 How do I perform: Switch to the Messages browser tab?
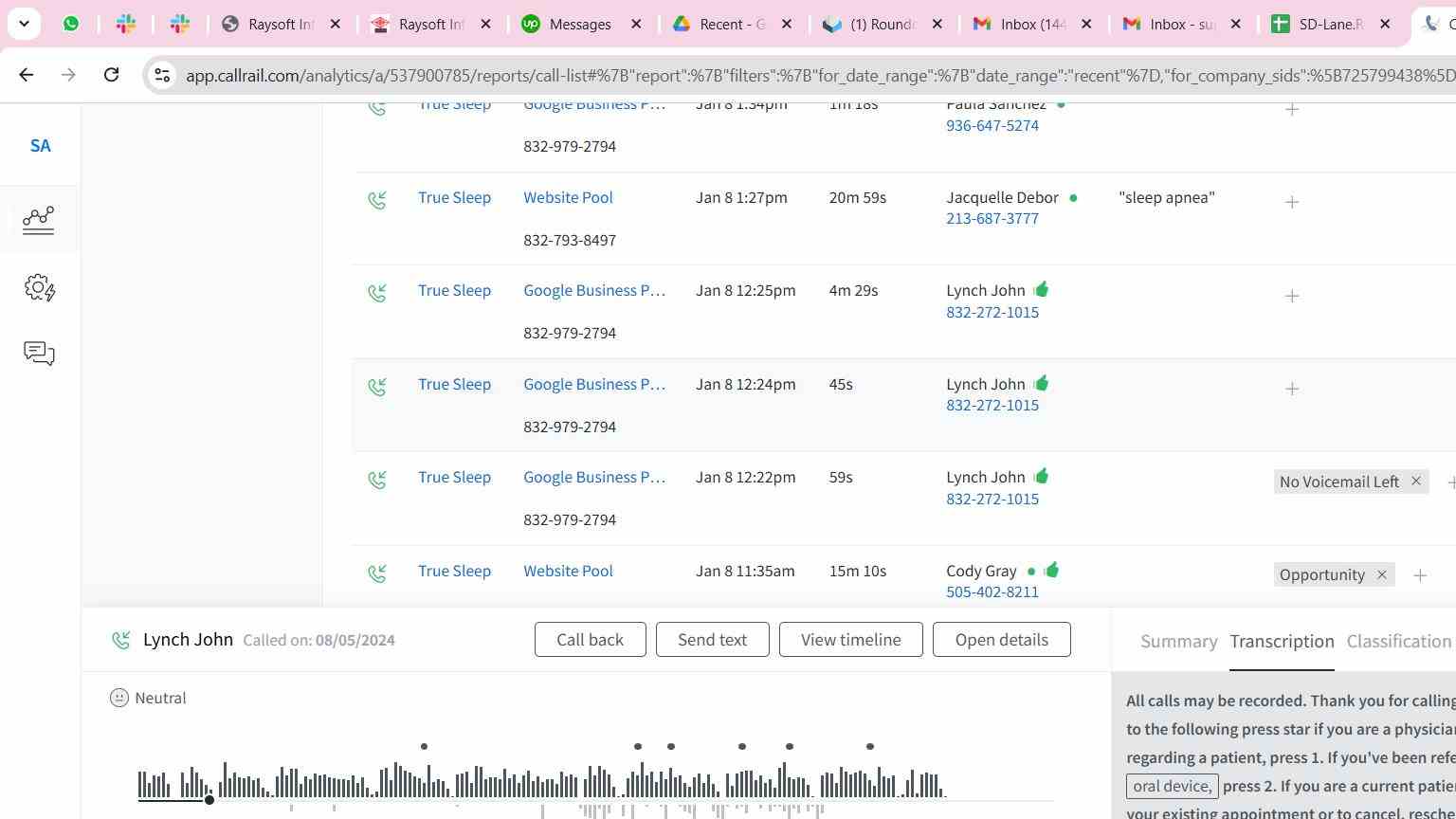[580, 24]
